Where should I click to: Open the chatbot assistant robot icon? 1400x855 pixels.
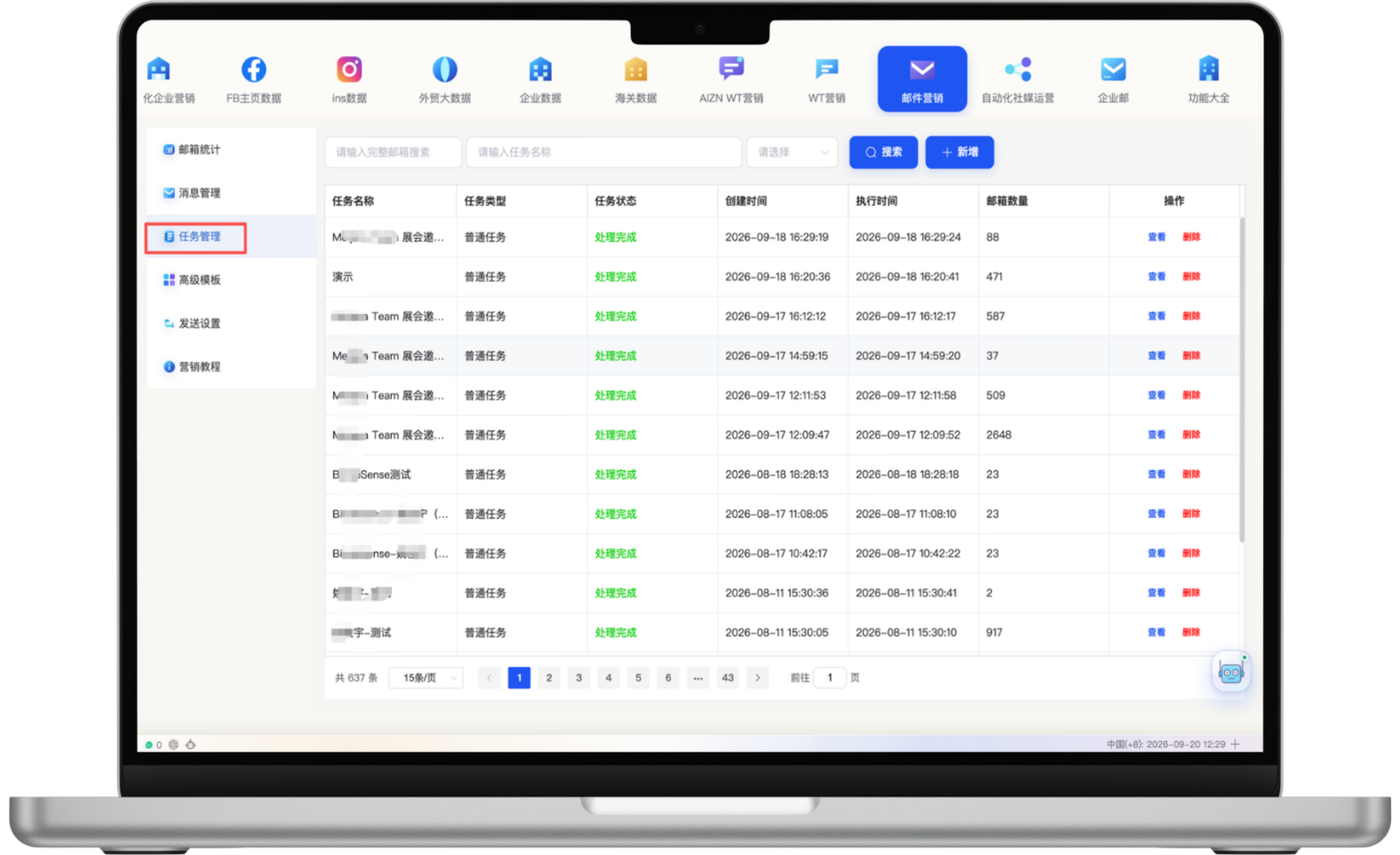tap(1231, 673)
